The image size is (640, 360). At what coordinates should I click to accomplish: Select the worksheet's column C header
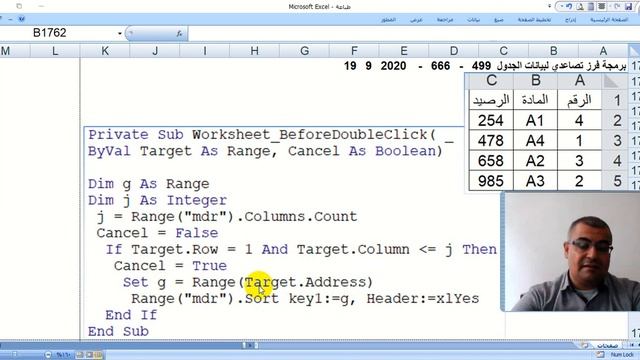(504, 51)
